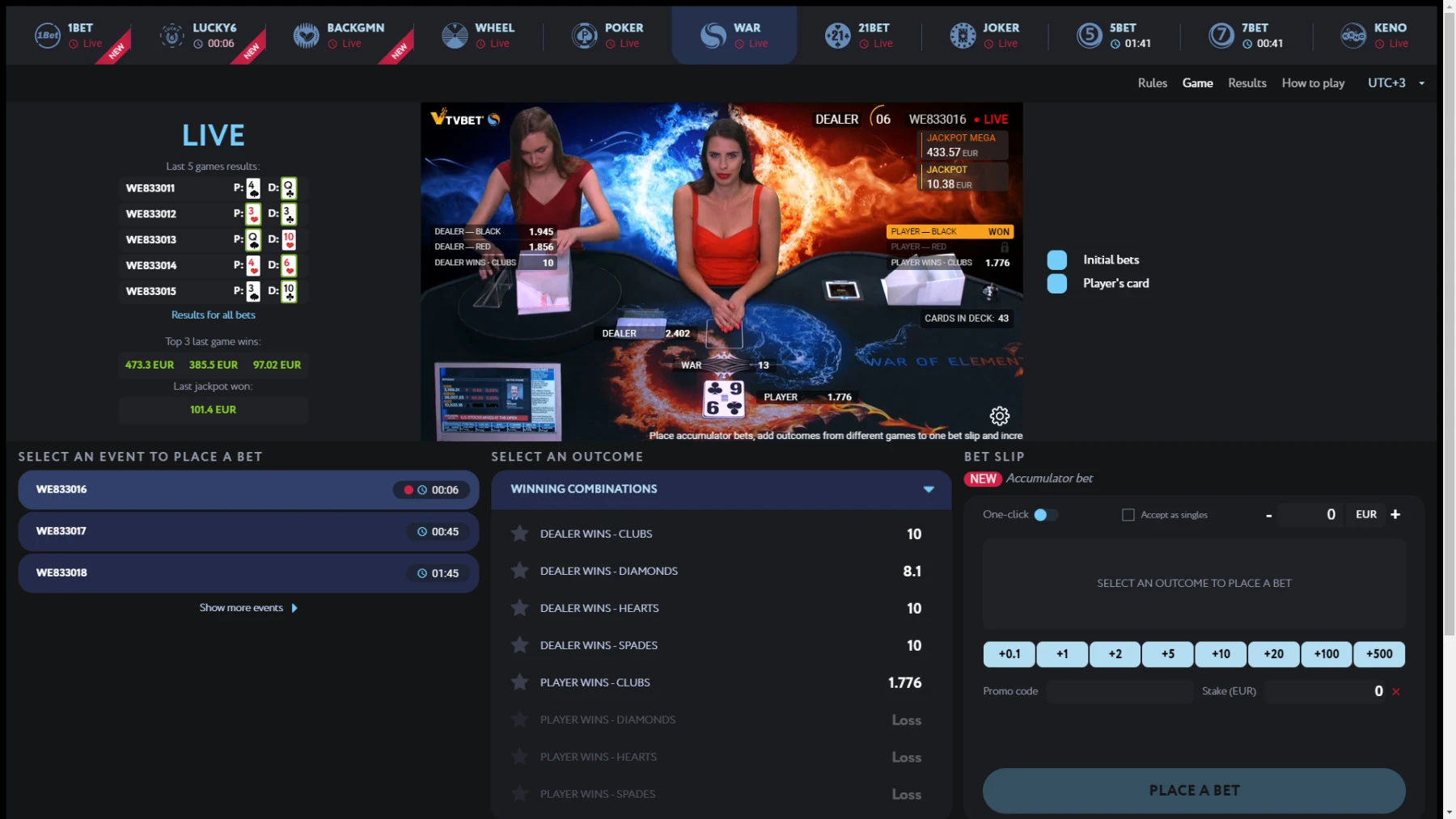The width and height of the screenshot is (1456, 819).
Task: Select the Poker game icon
Action: pos(584,36)
